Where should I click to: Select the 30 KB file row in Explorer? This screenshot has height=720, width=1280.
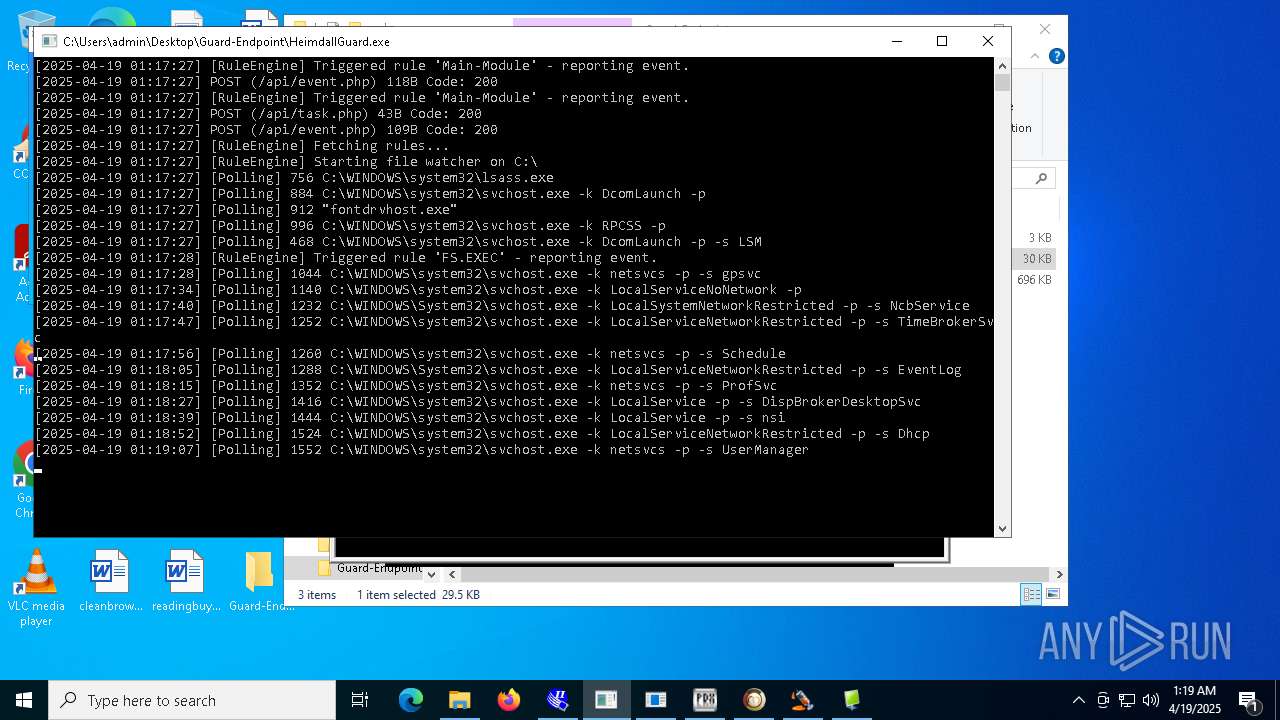1036,259
